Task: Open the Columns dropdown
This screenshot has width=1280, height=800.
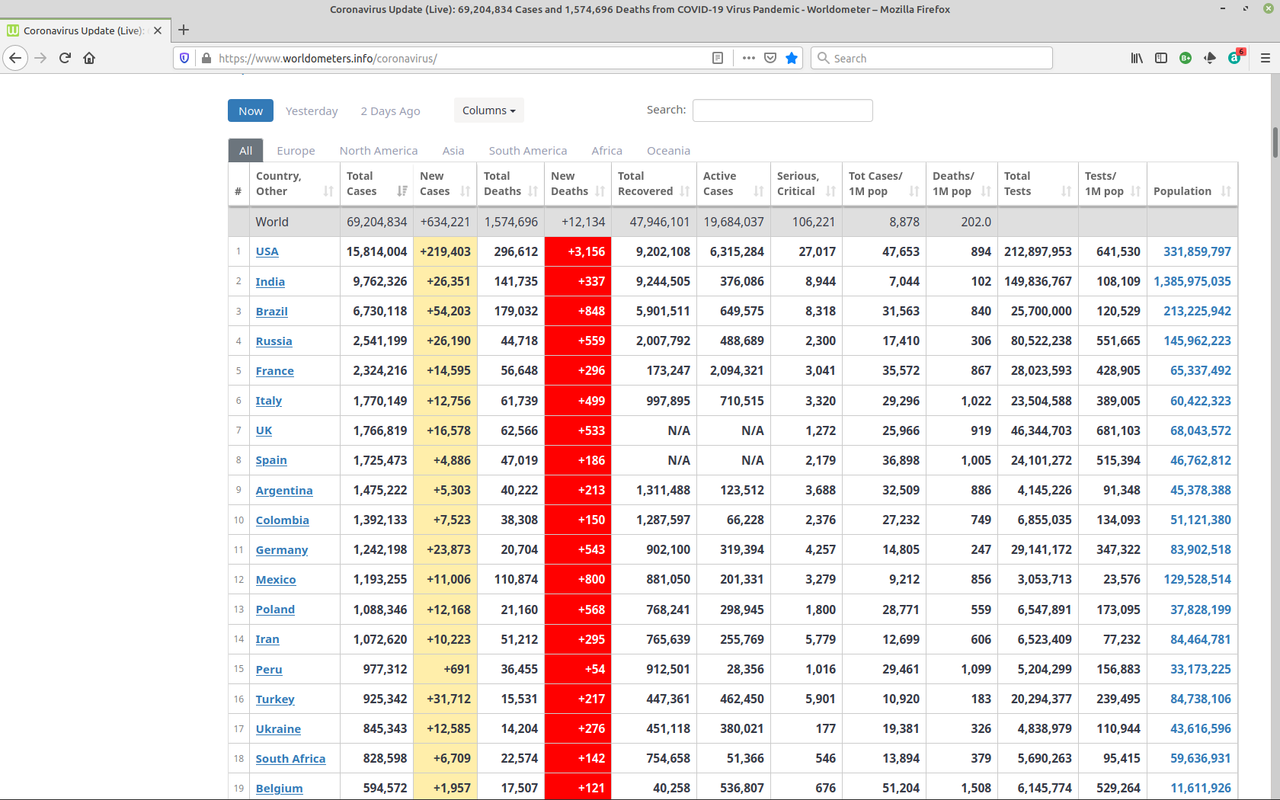Action: [x=489, y=110]
